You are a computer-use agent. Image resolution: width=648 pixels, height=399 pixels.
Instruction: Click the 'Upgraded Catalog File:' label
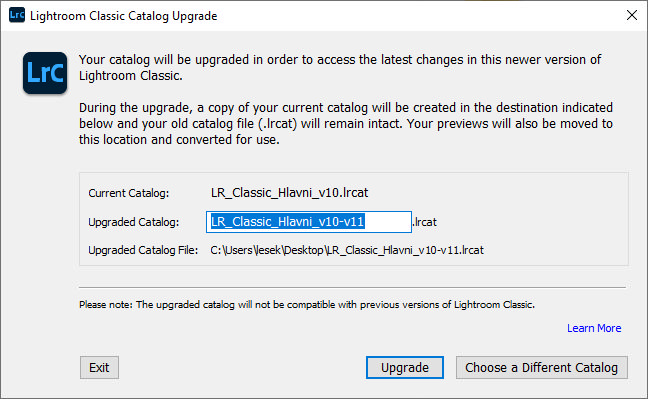coord(143,250)
